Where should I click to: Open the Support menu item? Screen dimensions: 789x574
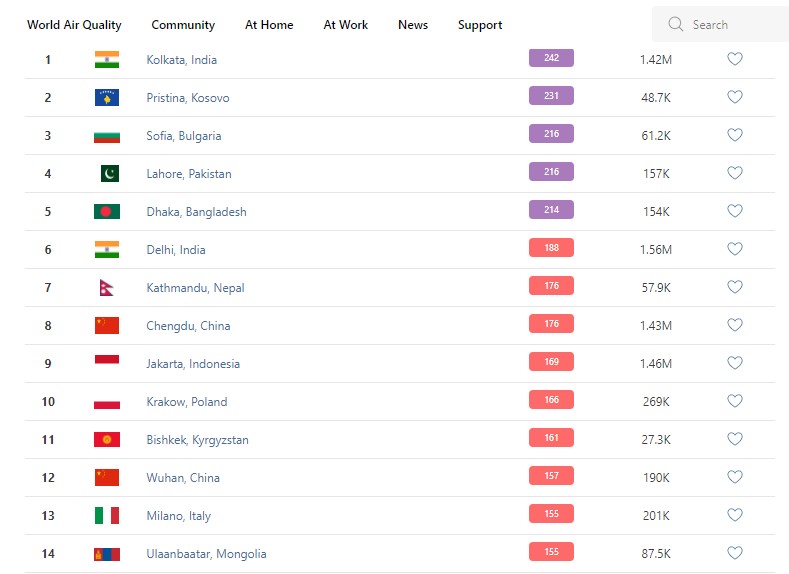point(480,25)
